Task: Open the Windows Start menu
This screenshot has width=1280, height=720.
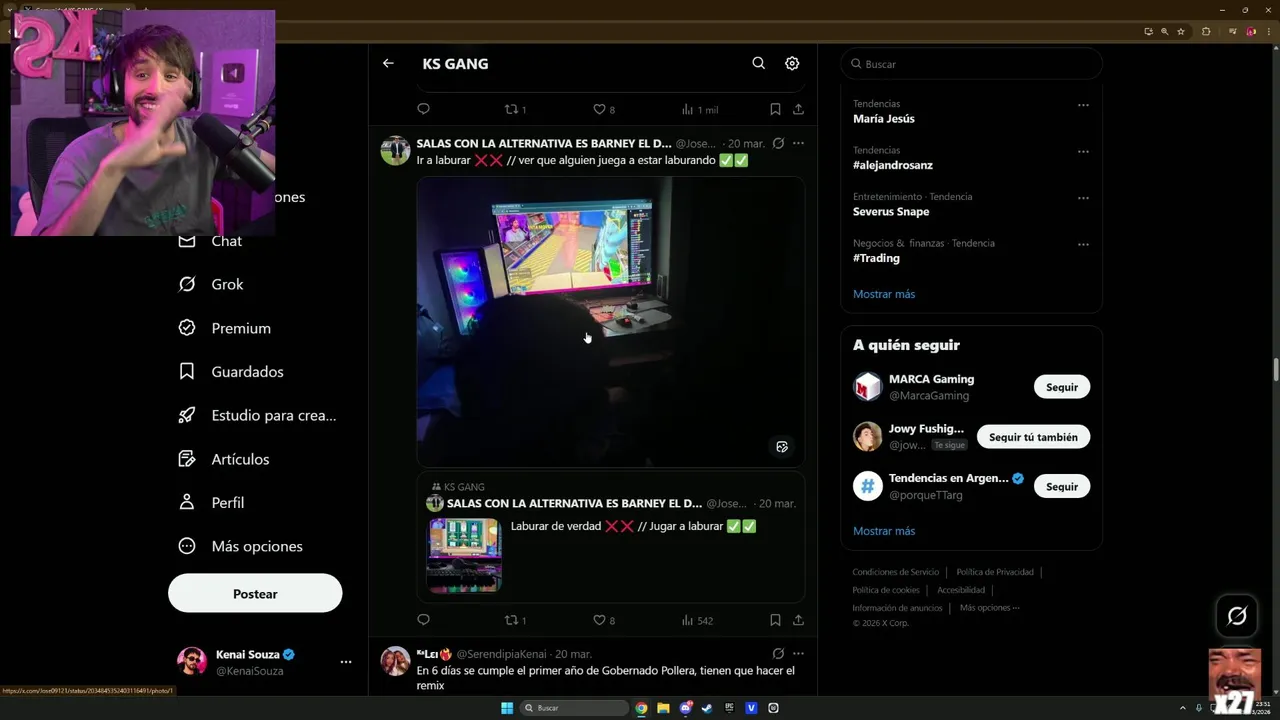Action: (507, 708)
